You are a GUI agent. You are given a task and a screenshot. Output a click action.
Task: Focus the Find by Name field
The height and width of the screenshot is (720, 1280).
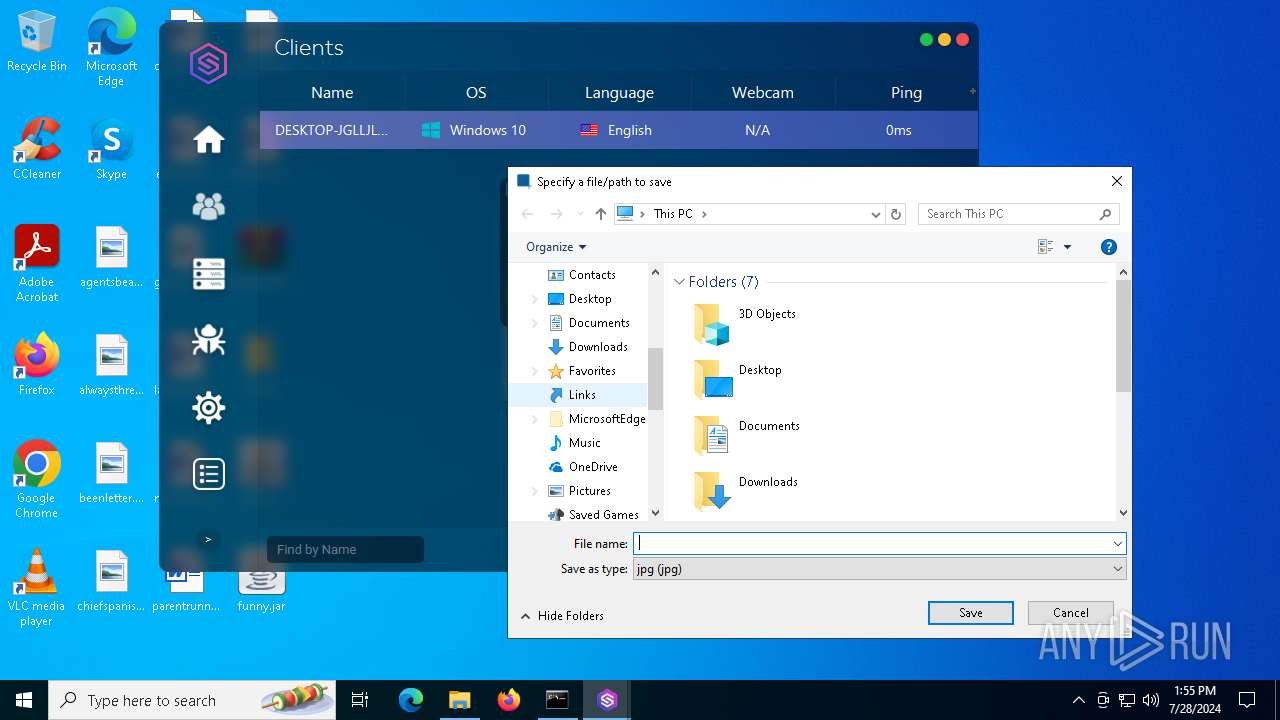[345, 549]
